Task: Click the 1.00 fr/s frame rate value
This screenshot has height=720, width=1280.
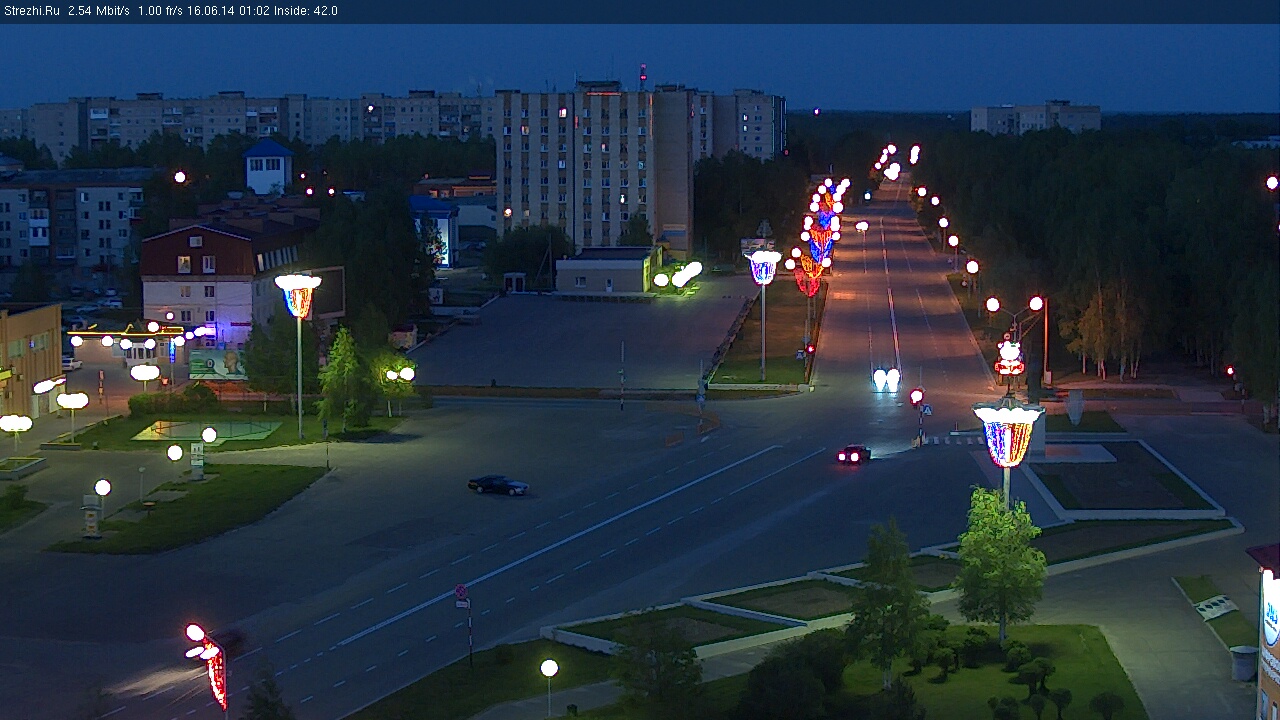Action: (160, 11)
